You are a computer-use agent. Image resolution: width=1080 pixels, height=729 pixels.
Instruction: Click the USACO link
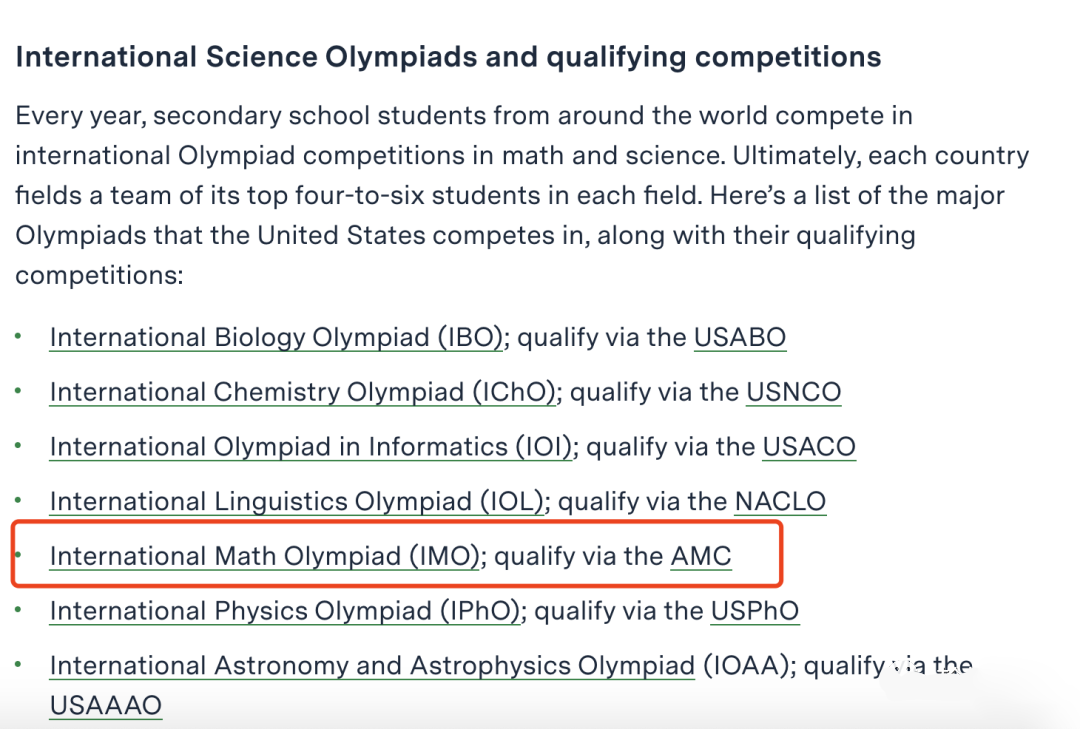(809, 446)
